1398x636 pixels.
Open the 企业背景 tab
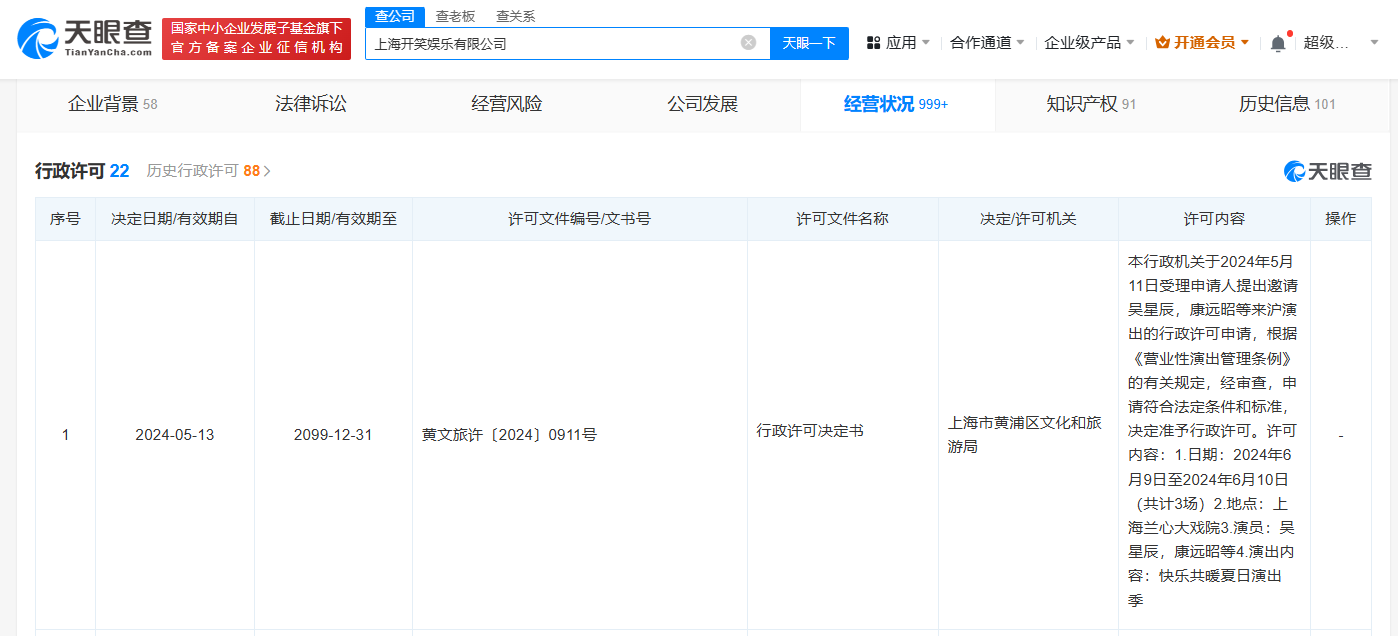113,104
